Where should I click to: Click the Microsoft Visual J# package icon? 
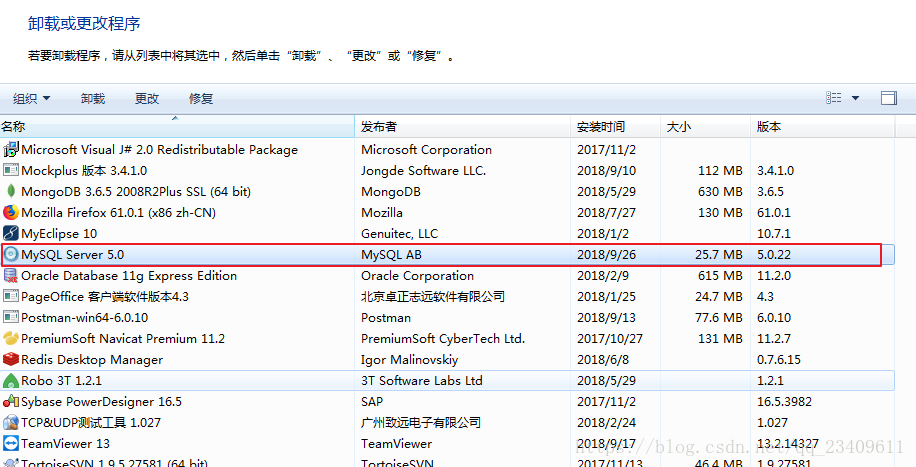coord(11,150)
